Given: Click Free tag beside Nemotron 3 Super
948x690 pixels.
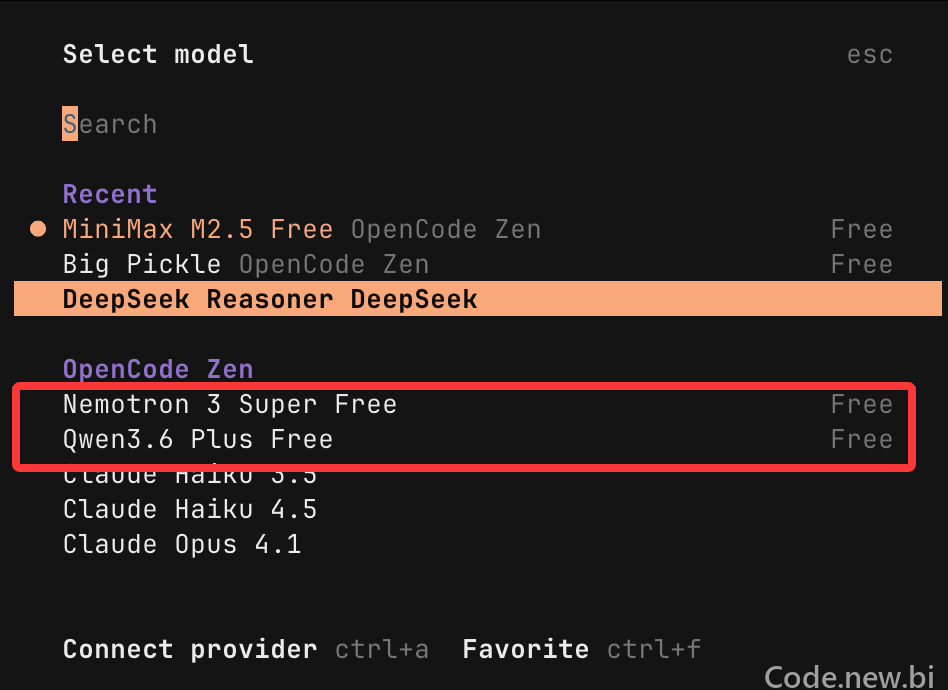Looking at the screenshot, I should 862,405.
